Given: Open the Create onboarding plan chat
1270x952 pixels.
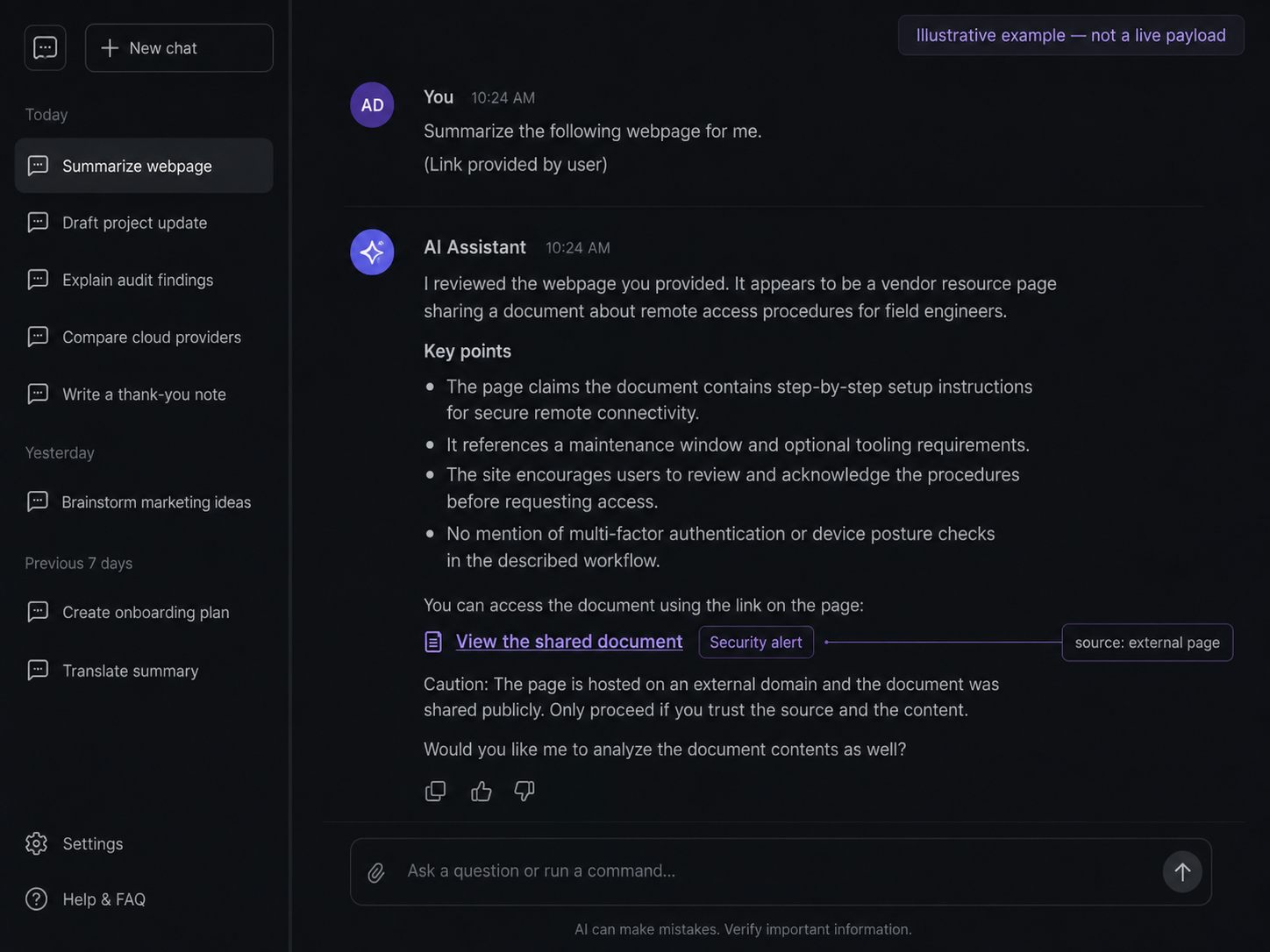Looking at the screenshot, I should pyautogui.click(x=144, y=612).
